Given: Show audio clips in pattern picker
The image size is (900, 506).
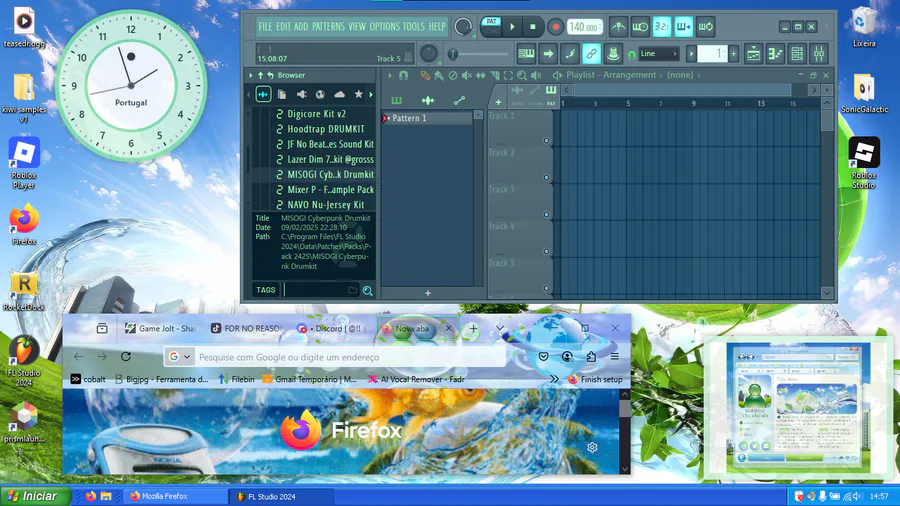Looking at the screenshot, I should coord(428,100).
